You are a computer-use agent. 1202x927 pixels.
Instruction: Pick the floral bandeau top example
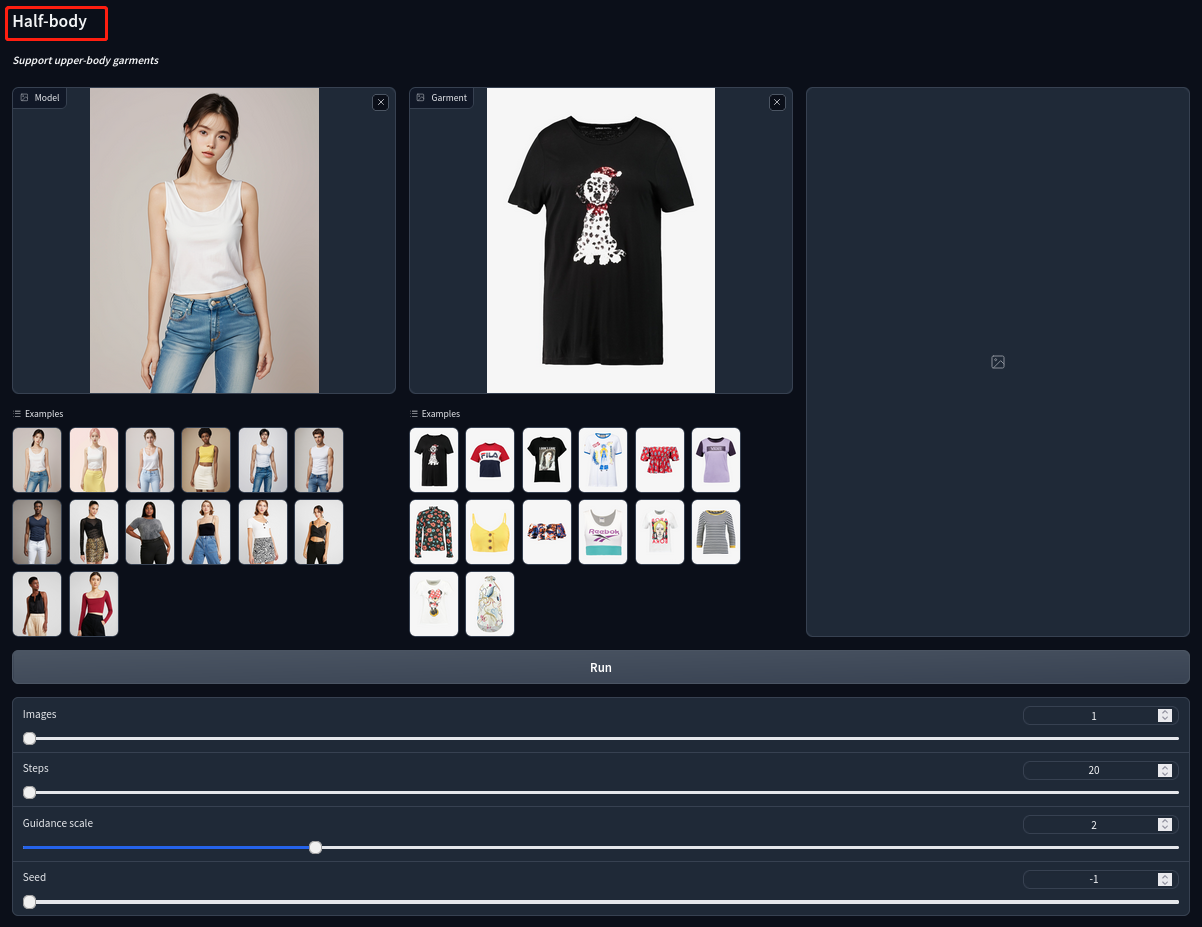point(547,532)
